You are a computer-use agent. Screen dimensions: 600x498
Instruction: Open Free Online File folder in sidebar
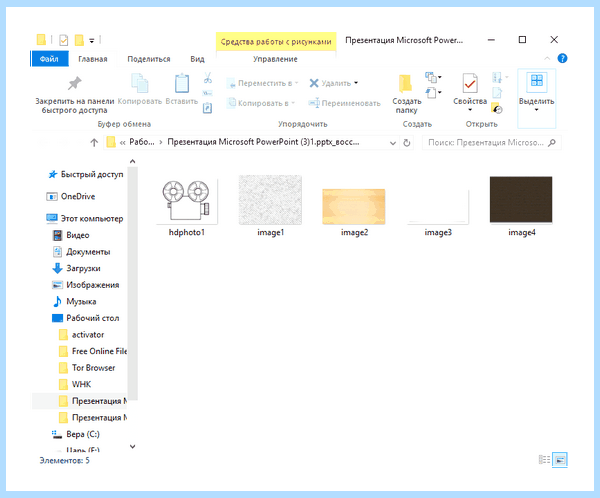(x=93, y=351)
